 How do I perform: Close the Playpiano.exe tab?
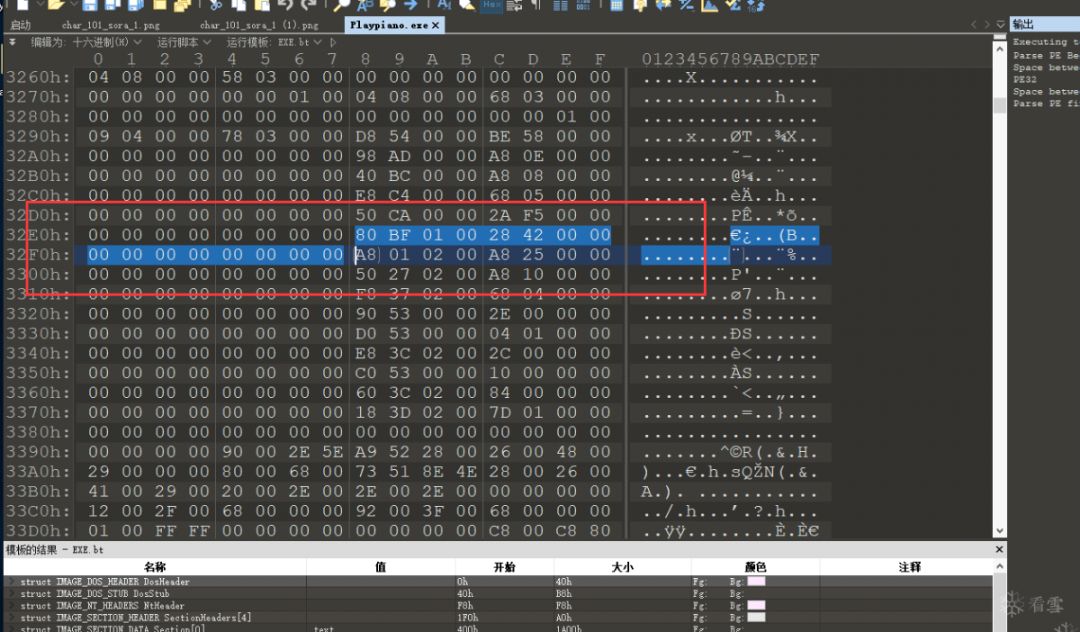(435, 25)
